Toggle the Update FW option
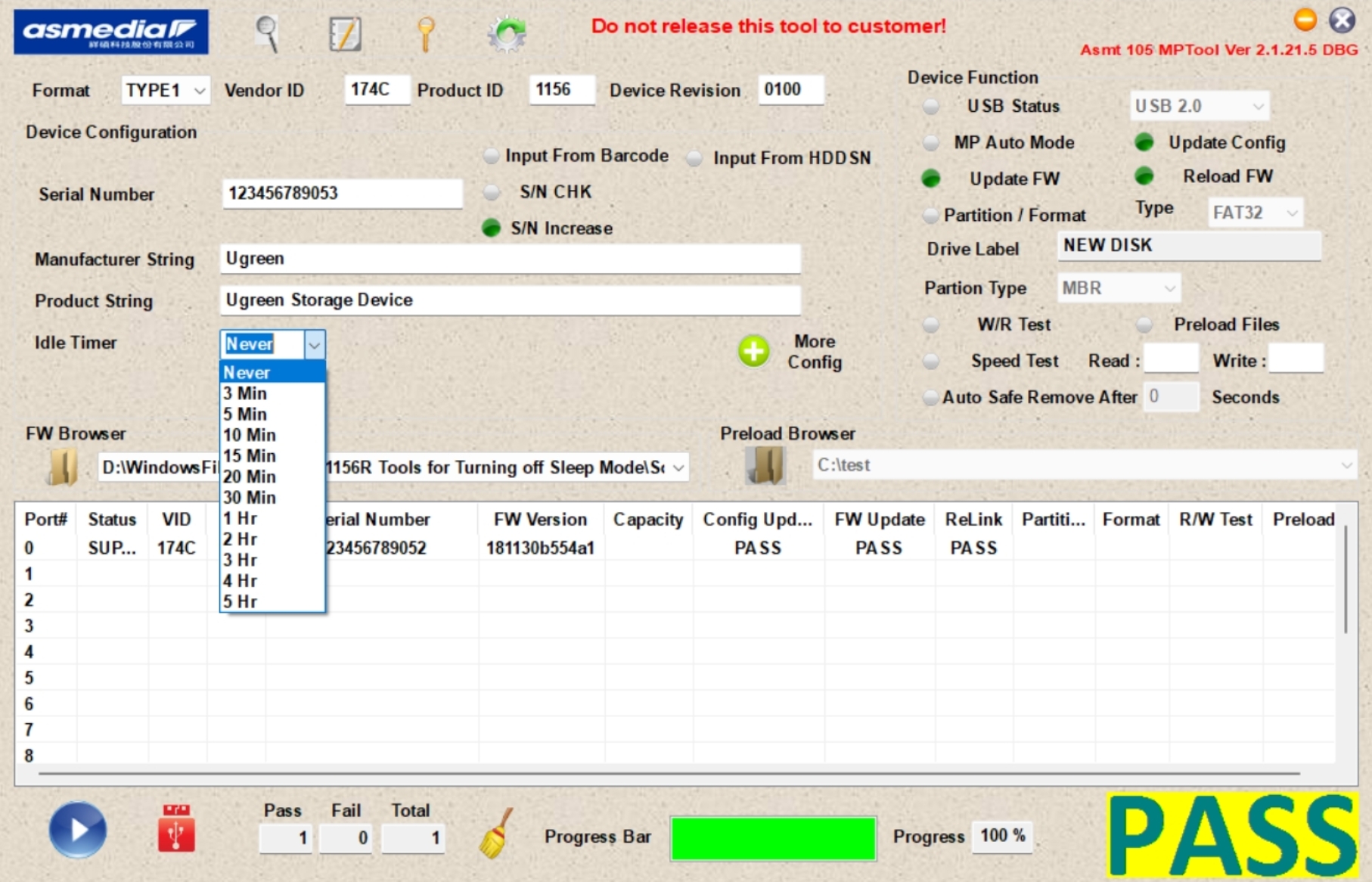Viewport: 1372px width, 882px height. (931, 179)
